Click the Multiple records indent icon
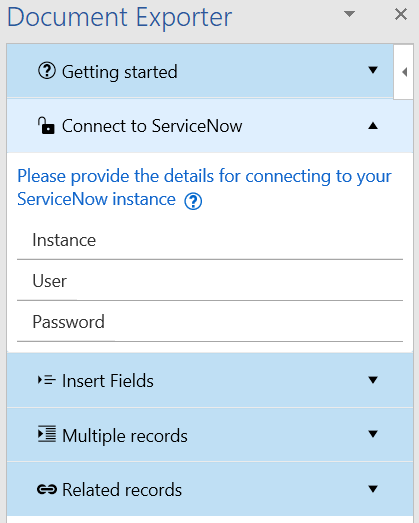Image resolution: width=419 pixels, height=523 pixels. [x=47, y=434]
